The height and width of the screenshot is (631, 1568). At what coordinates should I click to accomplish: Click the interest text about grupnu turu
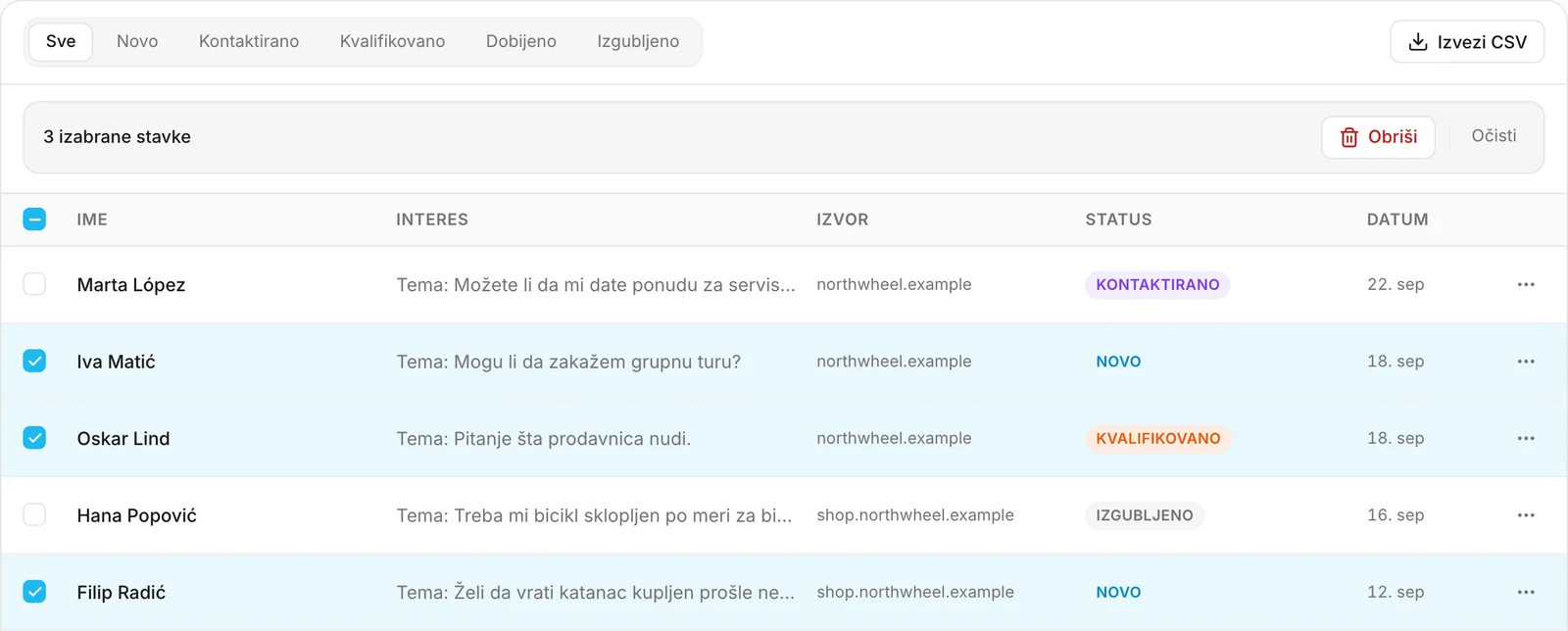(x=568, y=362)
